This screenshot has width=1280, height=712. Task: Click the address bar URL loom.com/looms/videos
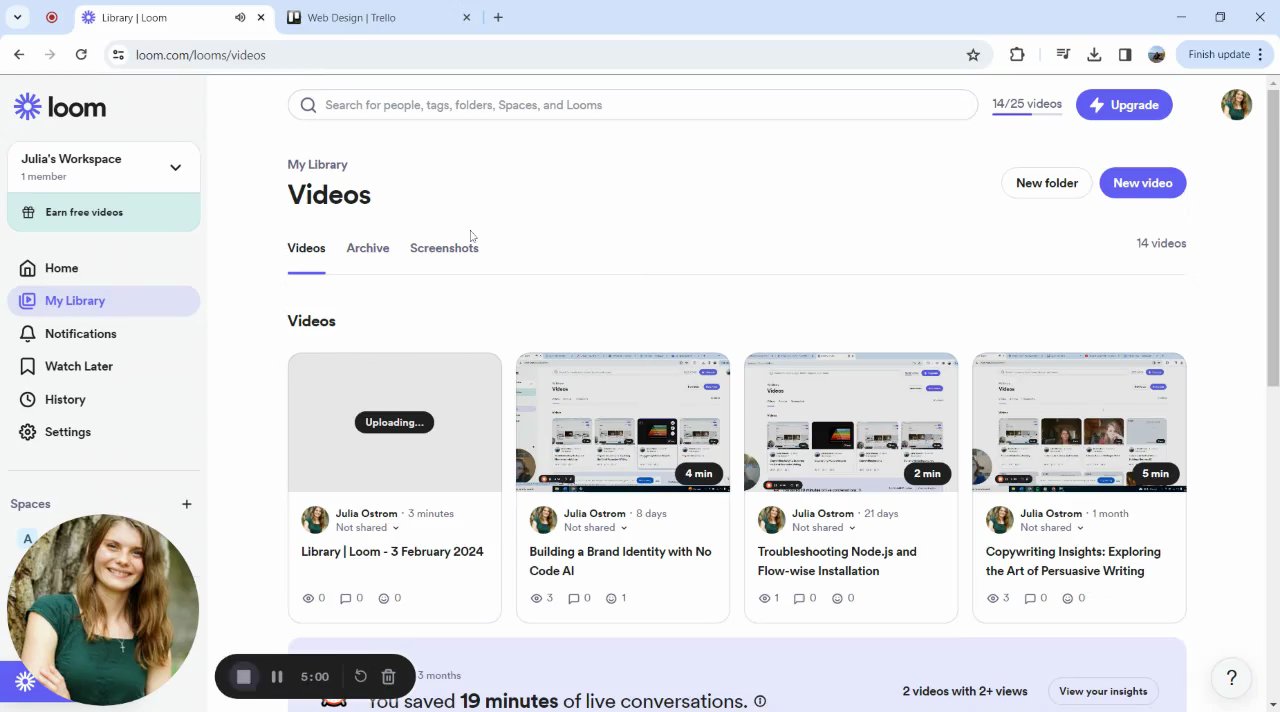(x=200, y=55)
